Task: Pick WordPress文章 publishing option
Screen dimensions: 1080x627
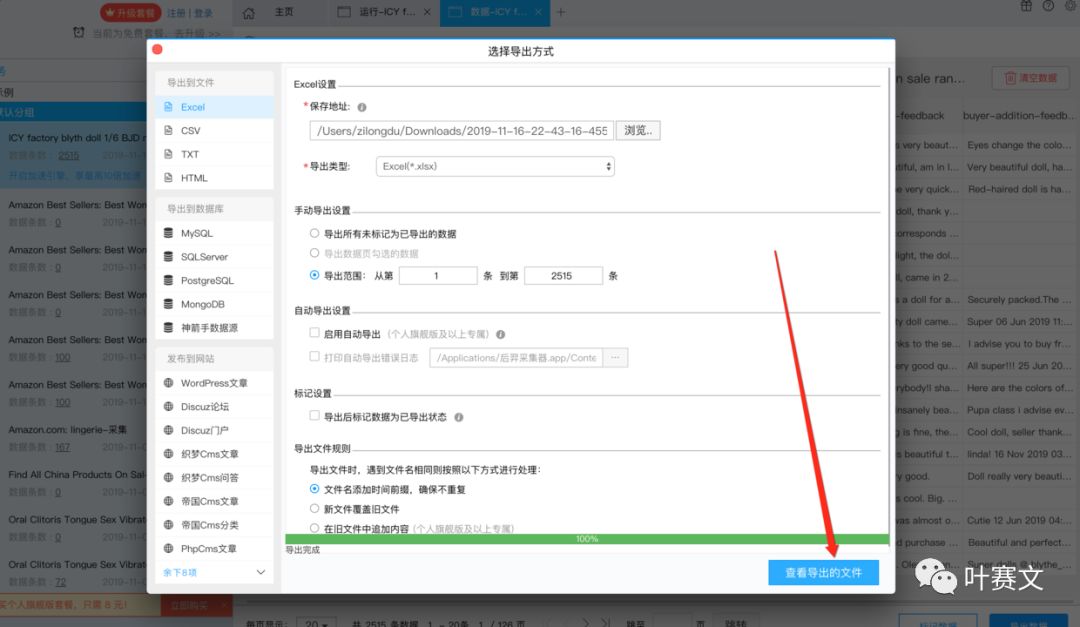Action: pos(213,383)
